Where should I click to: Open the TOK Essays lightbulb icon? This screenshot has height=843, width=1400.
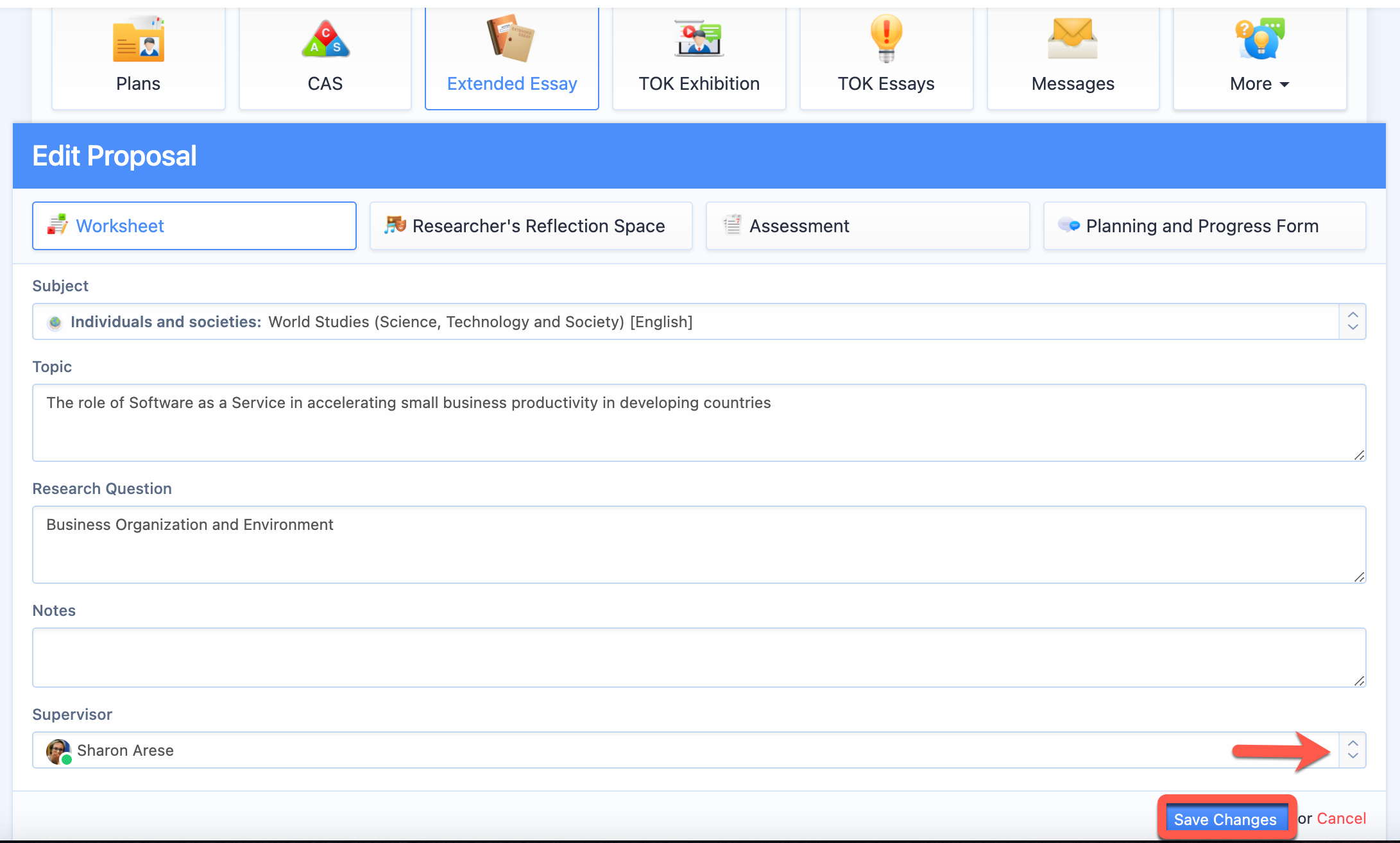886,38
